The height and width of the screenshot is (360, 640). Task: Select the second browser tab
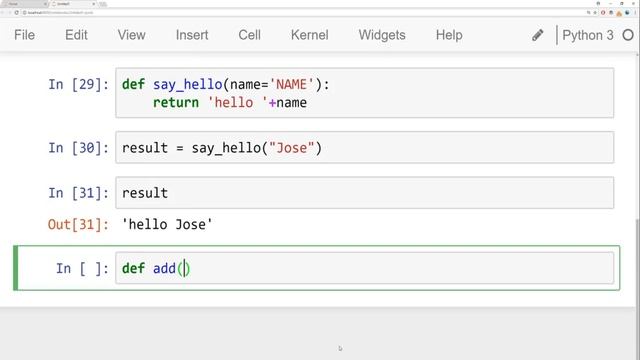pos(73,4)
